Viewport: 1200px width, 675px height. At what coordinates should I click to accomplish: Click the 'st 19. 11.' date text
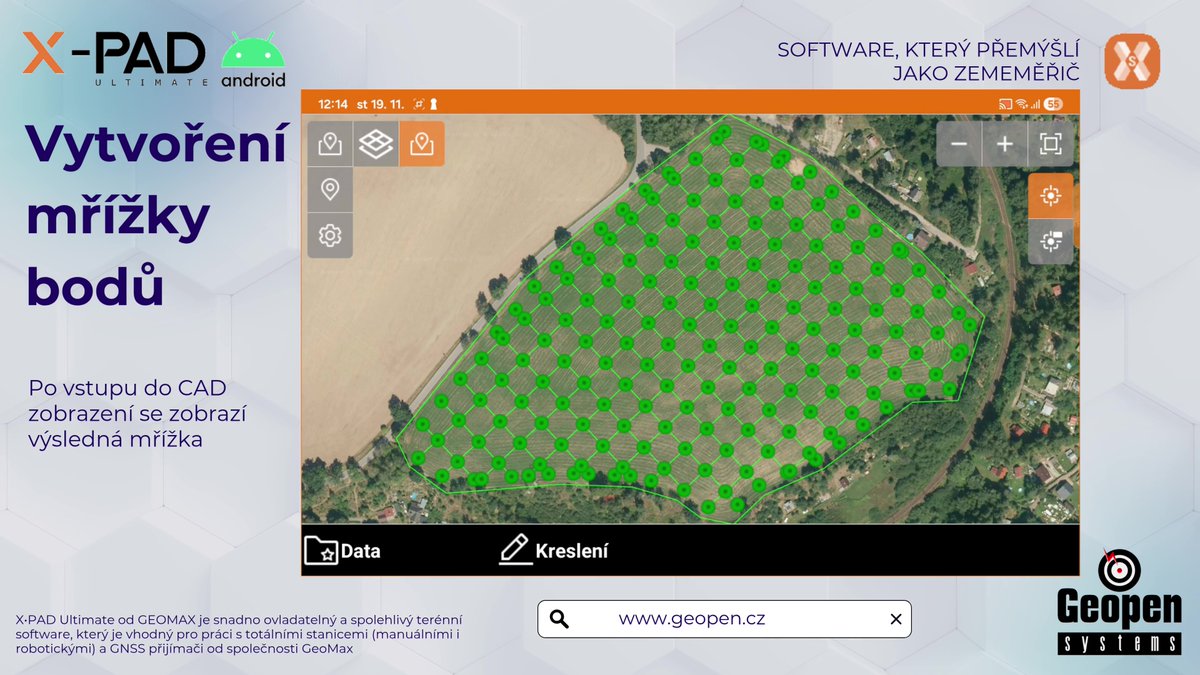[381, 104]
